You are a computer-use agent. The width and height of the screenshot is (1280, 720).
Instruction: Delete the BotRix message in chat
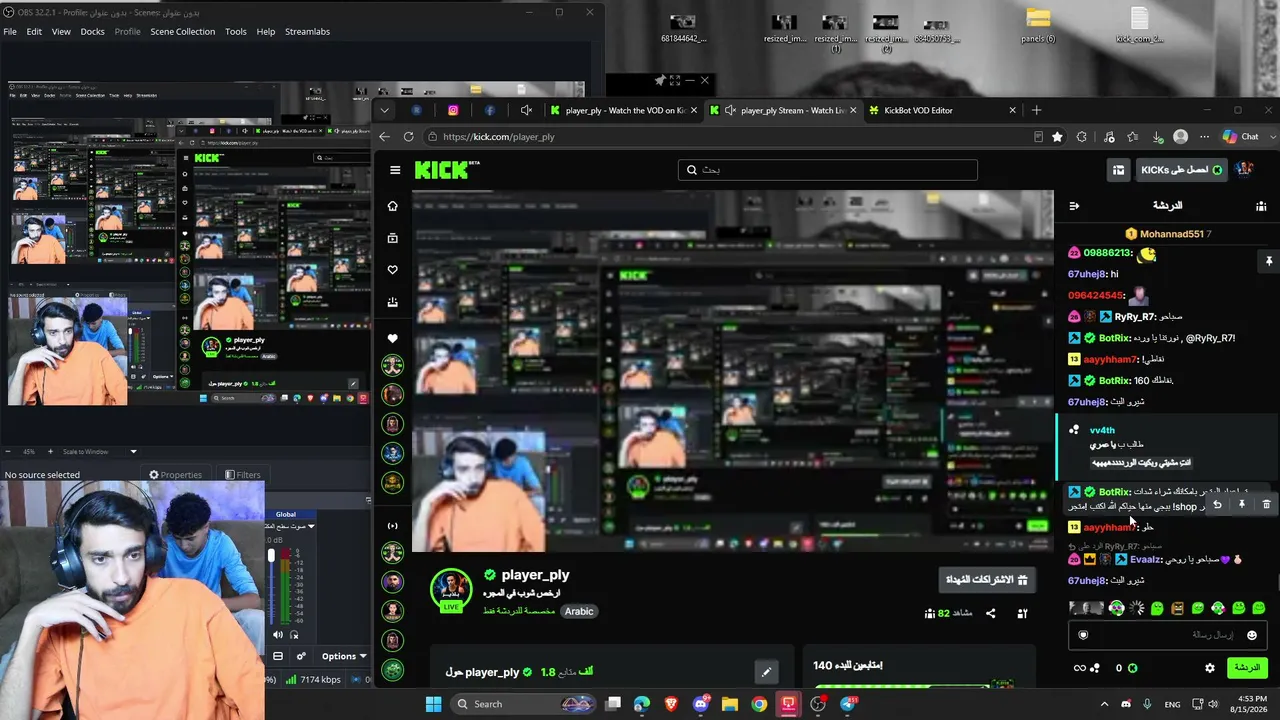(1266, 505)
